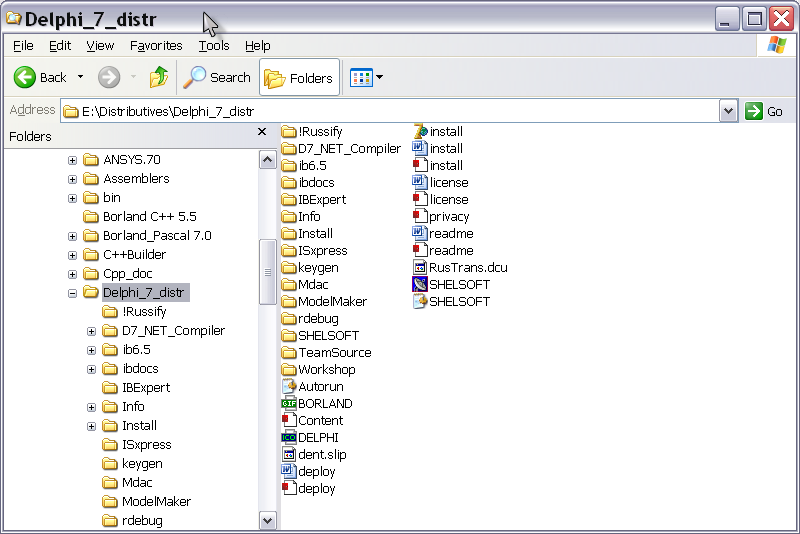Open the Views dropdown button
This screenshot has width=800, height=534.
click(x=366, y=78)
